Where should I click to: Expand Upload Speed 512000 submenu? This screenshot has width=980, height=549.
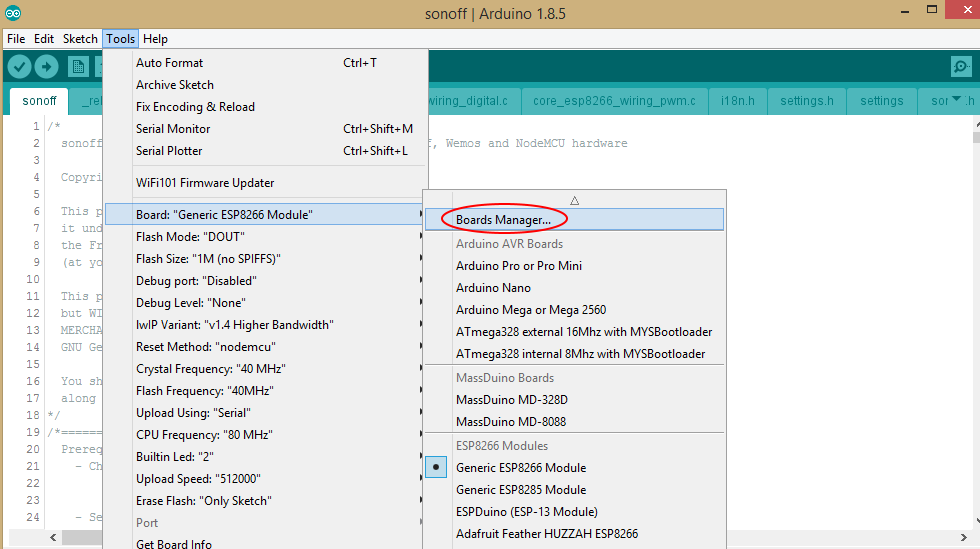point(266,478)
